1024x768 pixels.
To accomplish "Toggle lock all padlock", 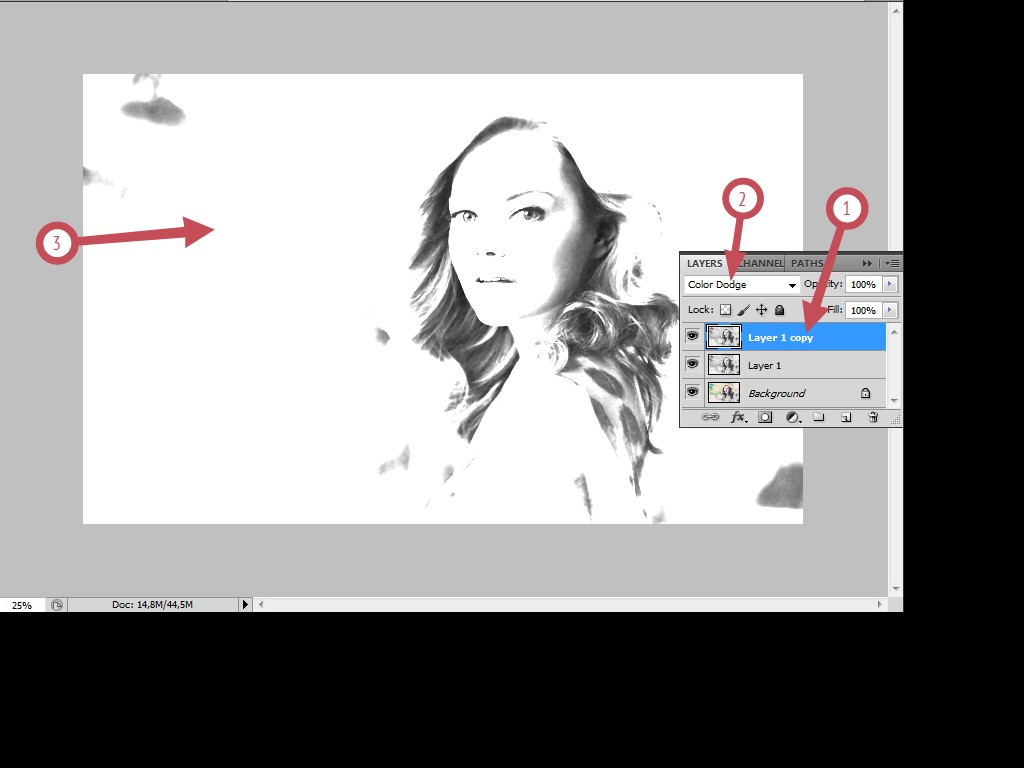I will point(779,310).
